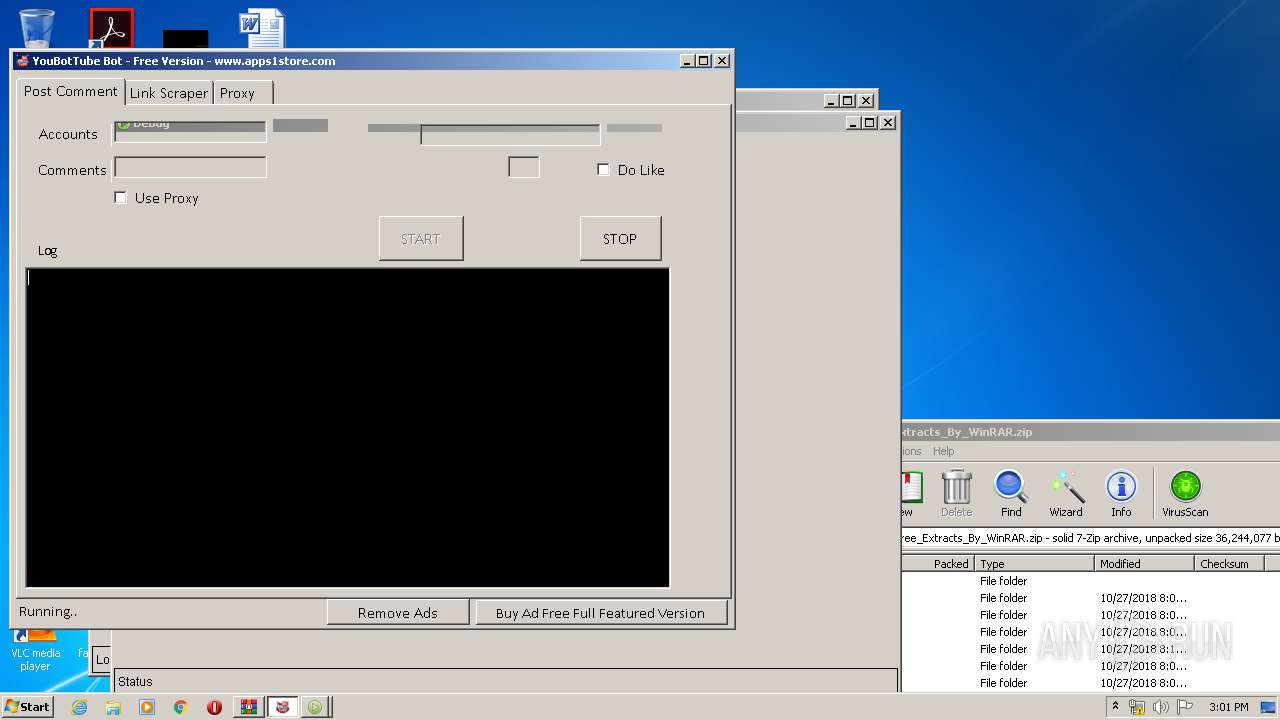Open Action Center flag tray icon
The height and width of the screenshot is (720, 1280).
1184,707
